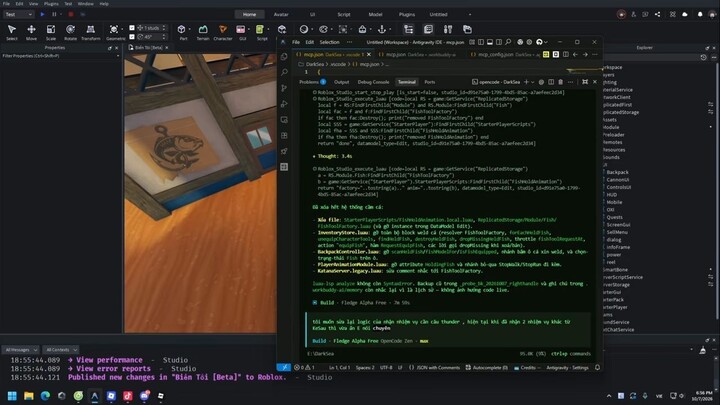Start playtest with the Play button
Screen dimensions: 720x405
[x=42, y=14]
